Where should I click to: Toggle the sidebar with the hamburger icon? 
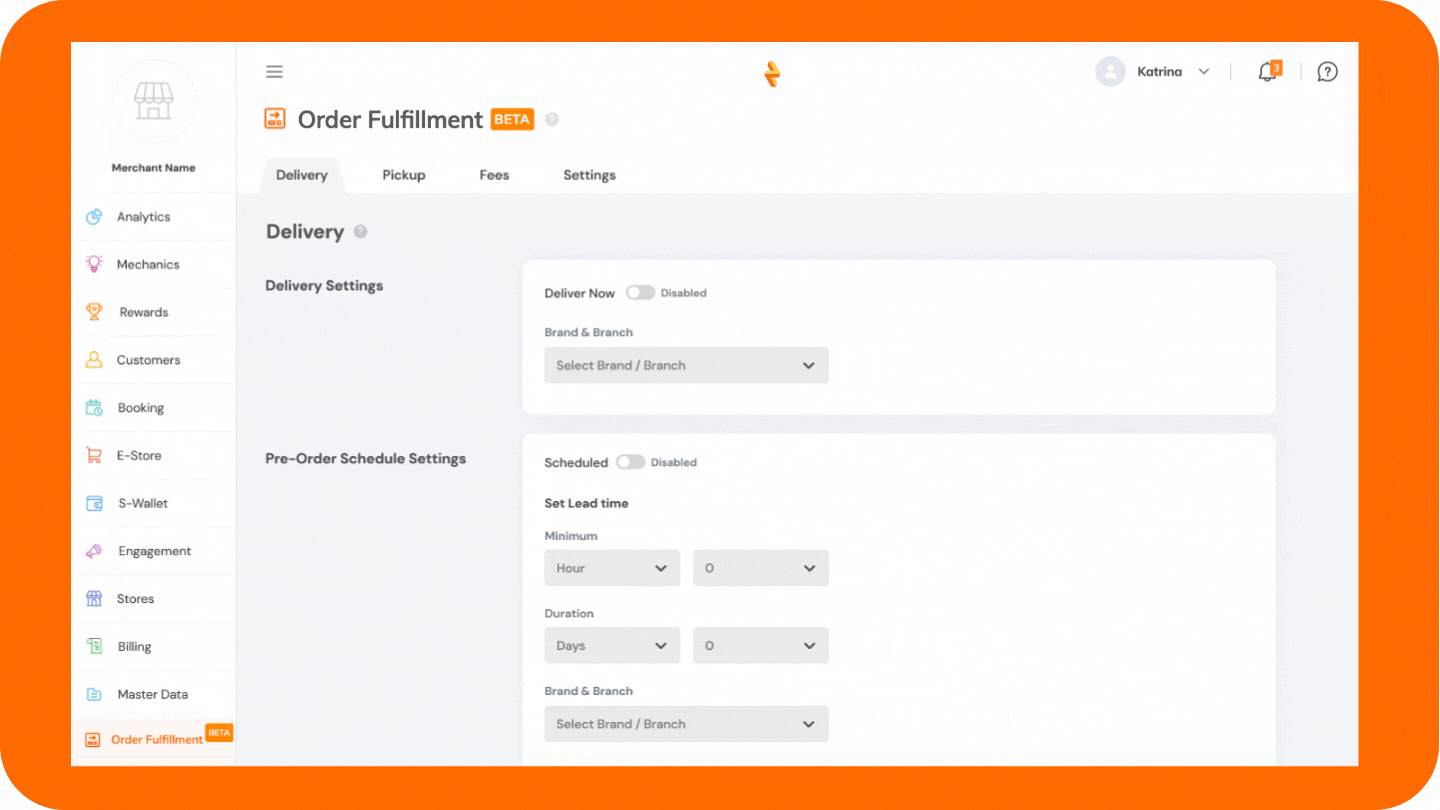274,71
